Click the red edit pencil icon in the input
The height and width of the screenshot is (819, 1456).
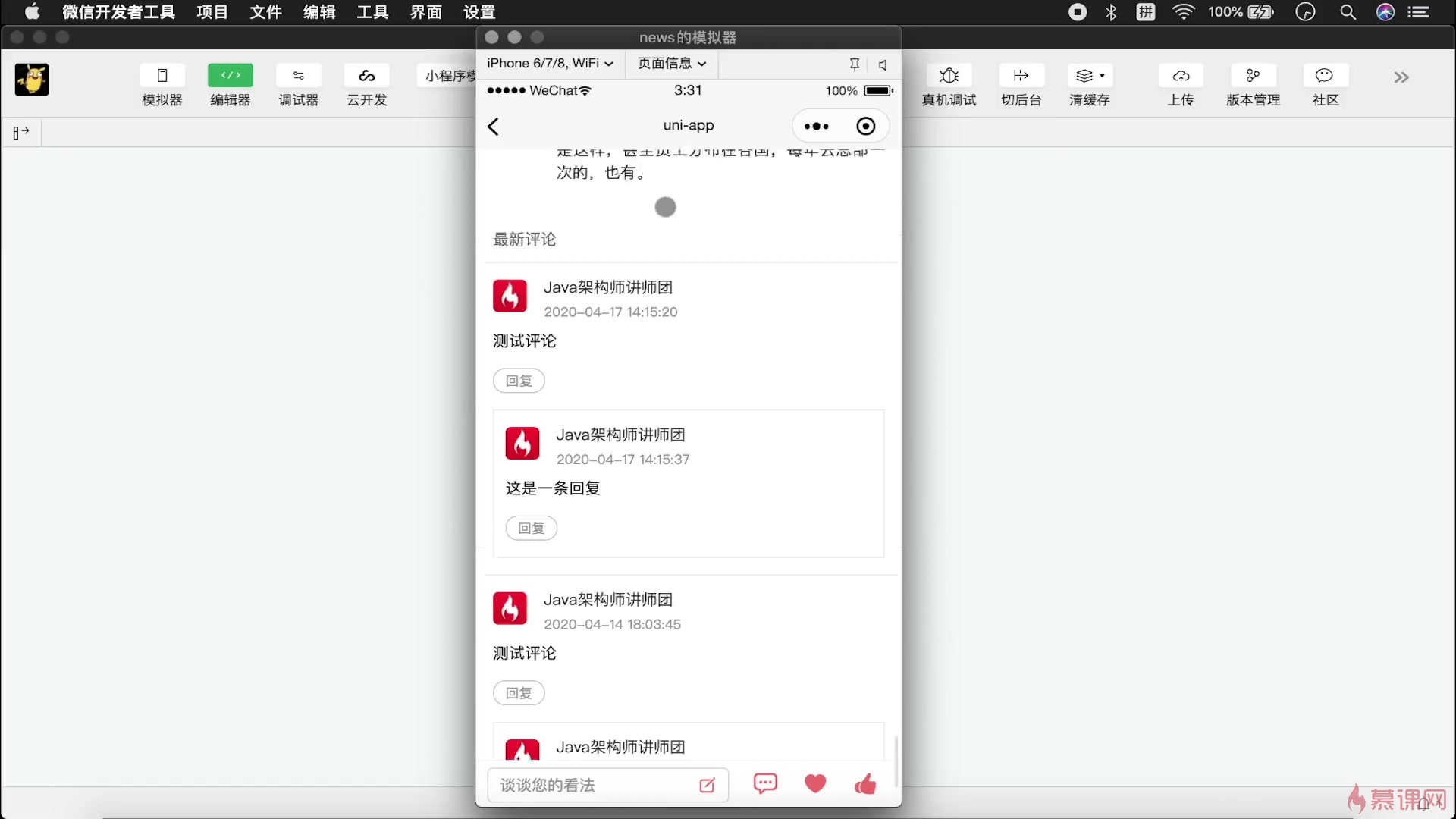pos(707,786)
